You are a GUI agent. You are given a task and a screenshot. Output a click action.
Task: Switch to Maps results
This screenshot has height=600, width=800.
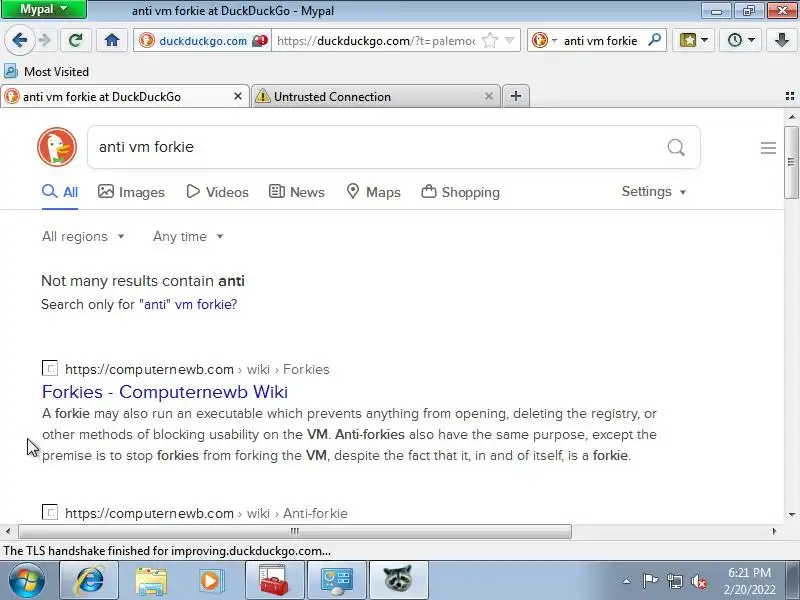(373, 192)
